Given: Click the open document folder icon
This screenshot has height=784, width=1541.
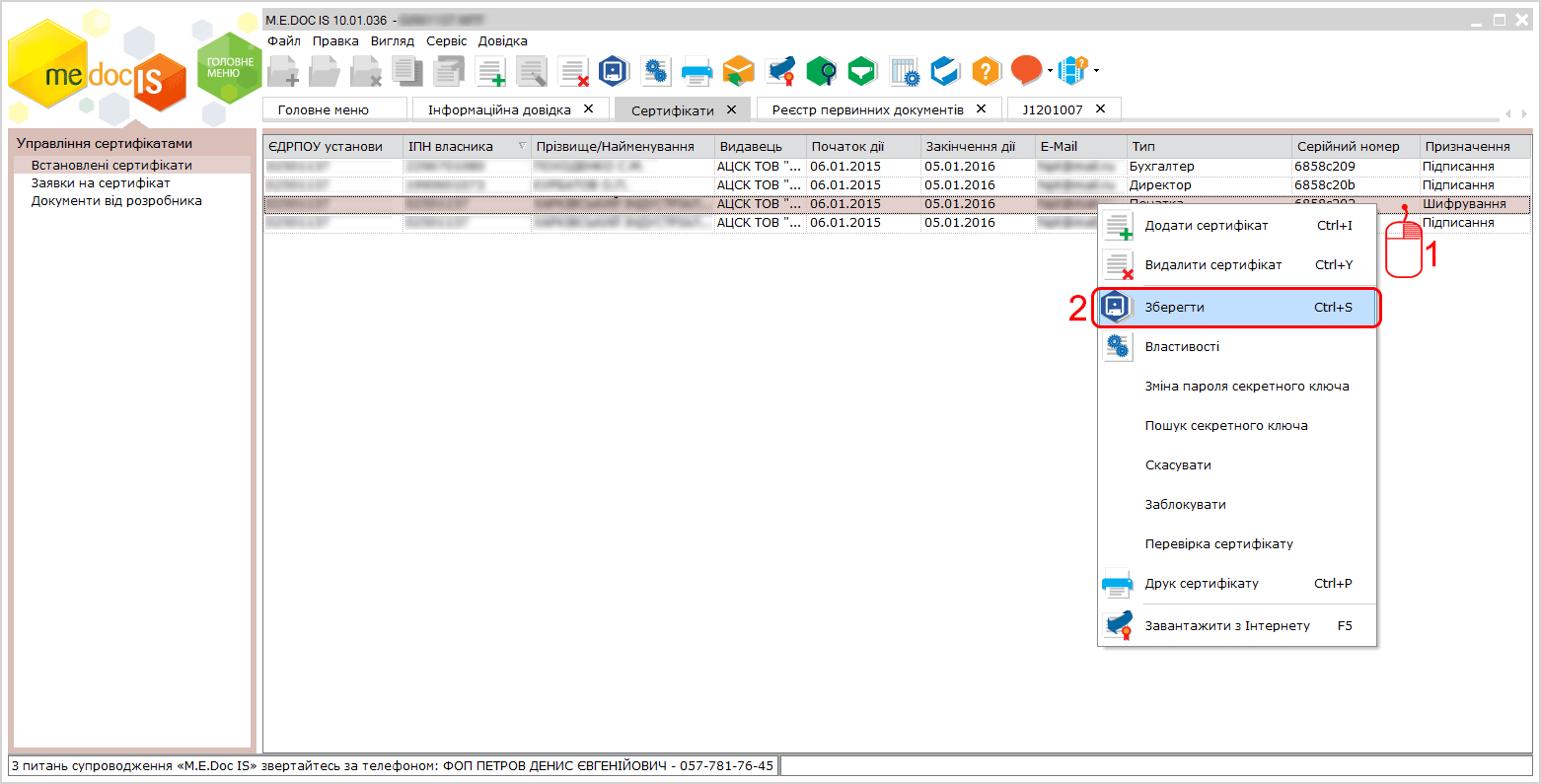Looking at the screenshot, I should click(x=325, y=71).
